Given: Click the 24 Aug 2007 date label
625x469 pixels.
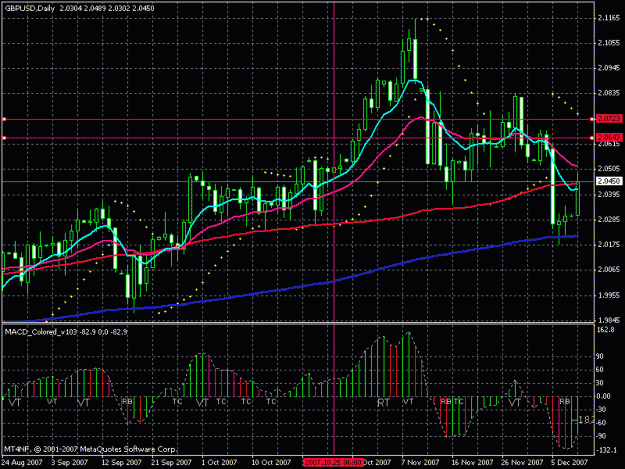Looking at the screenshot, I should tap(22, 463).
